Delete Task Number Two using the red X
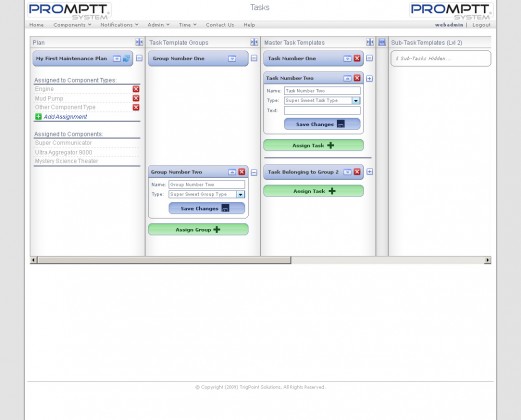Viewport: 521px width, 420px height. pyautogui.click(x=357, y=78)
